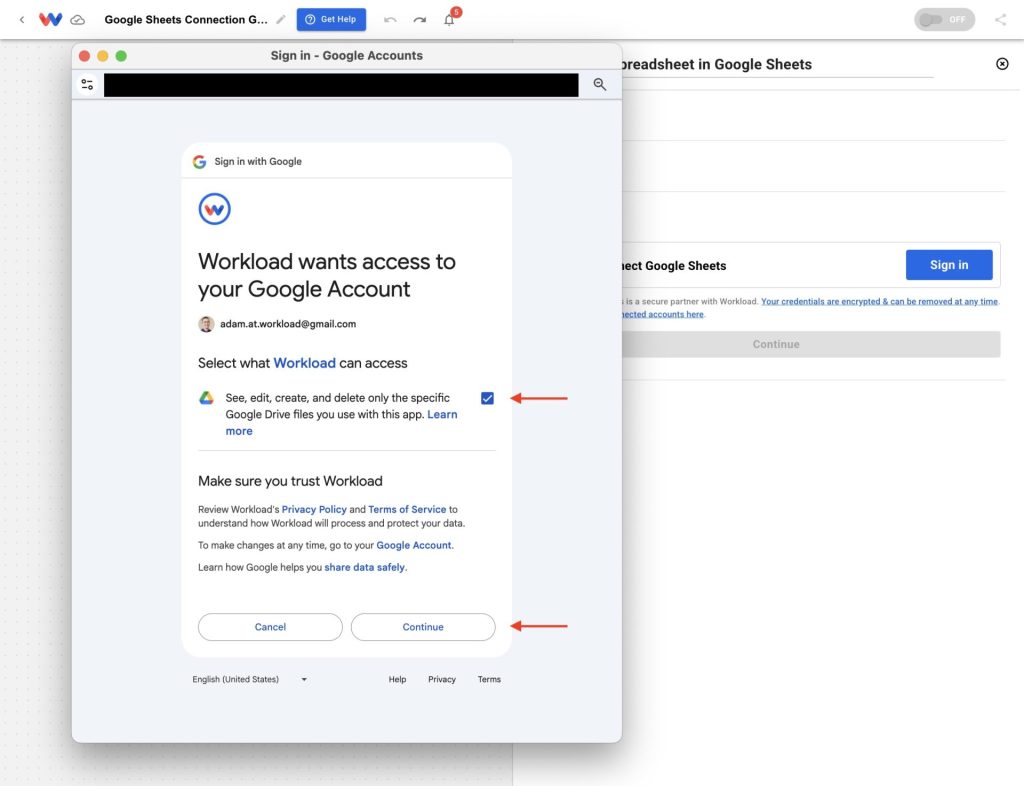Click the zoom magnifier icon in popup
The height and width of the screenshot is (786, 1024).
tap(600, 84)
